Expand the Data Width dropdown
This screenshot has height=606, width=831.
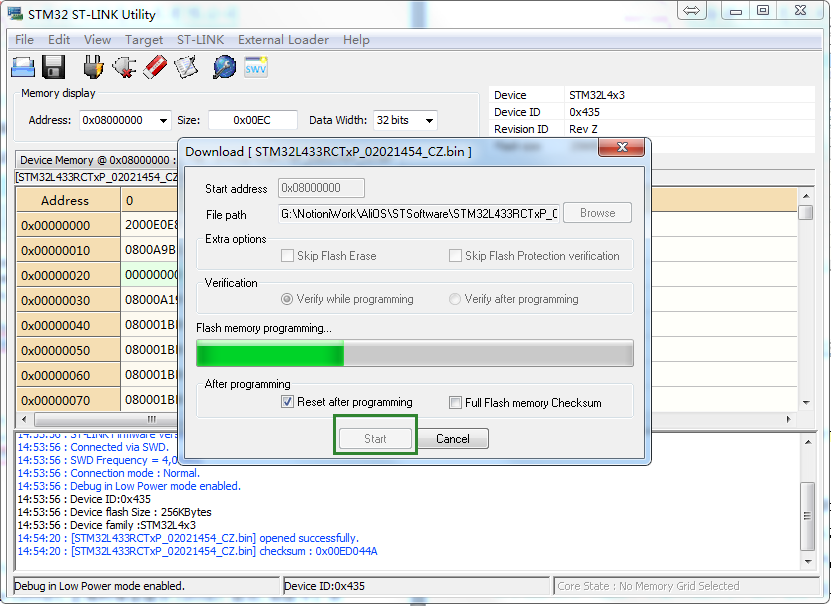pyautogui.click(x=429, y=120)
